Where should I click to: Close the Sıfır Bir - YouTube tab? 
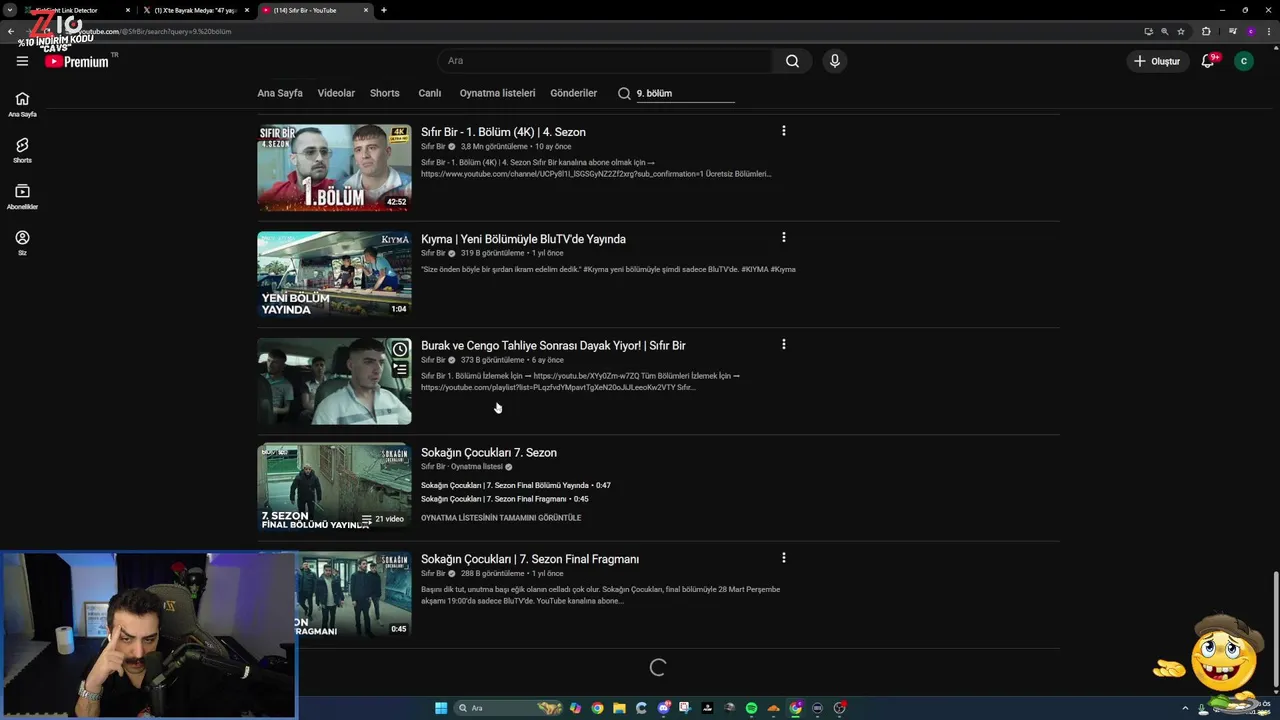click(x=367, y=10)
